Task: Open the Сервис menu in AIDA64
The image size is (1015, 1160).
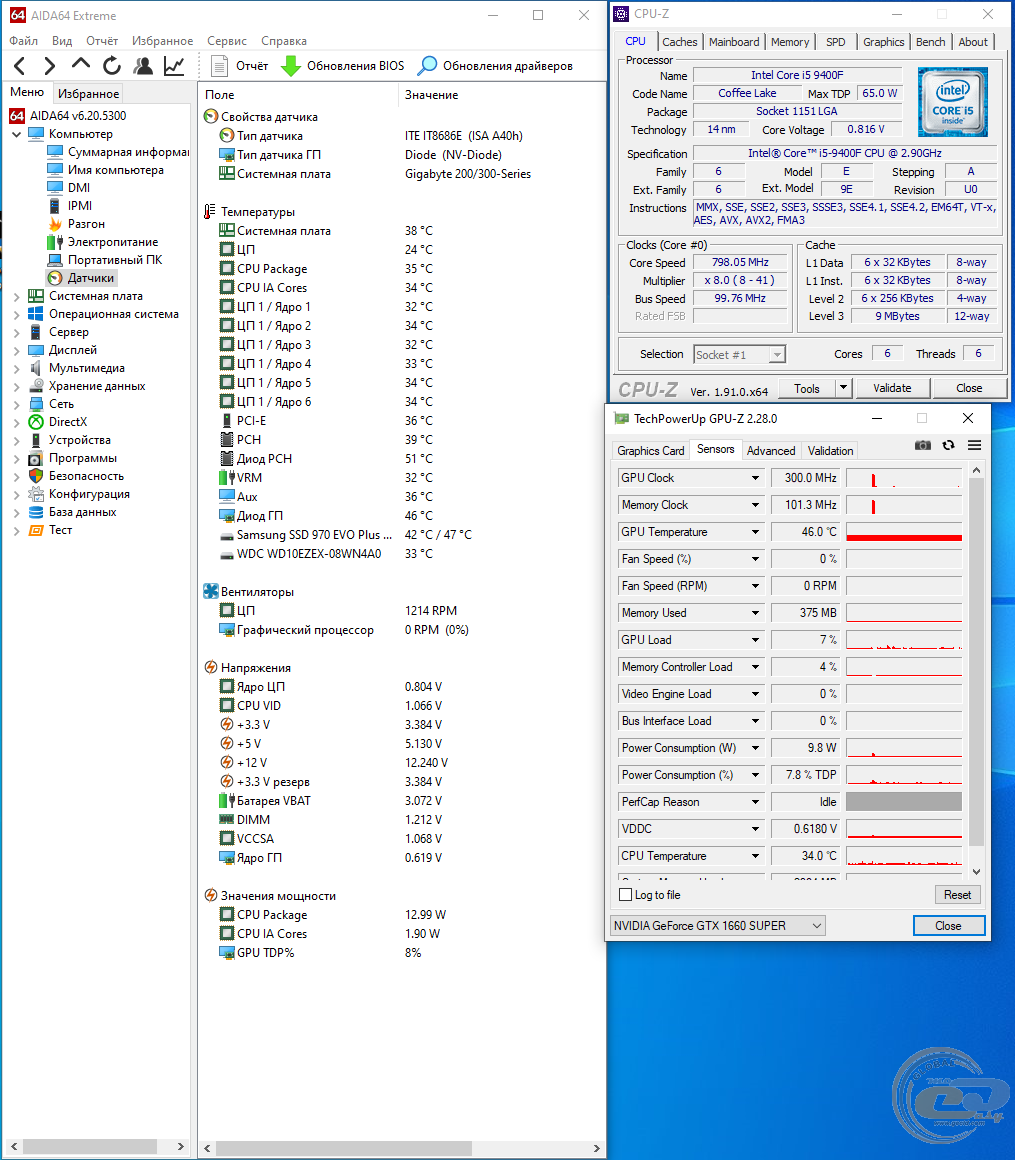Action: pyautogui.click(x=227, y=41)
